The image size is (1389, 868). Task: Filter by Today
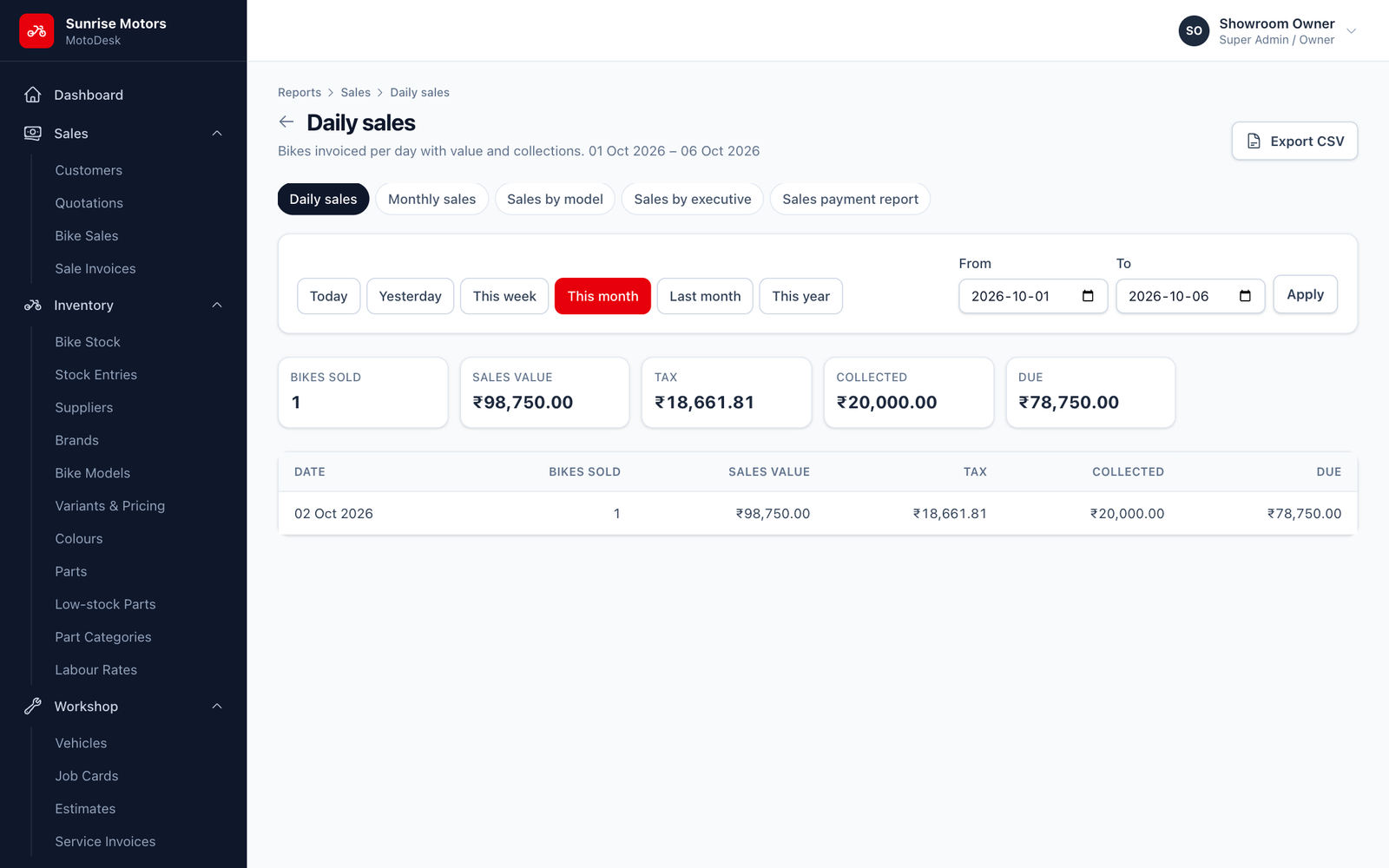(x=328, y=296)
